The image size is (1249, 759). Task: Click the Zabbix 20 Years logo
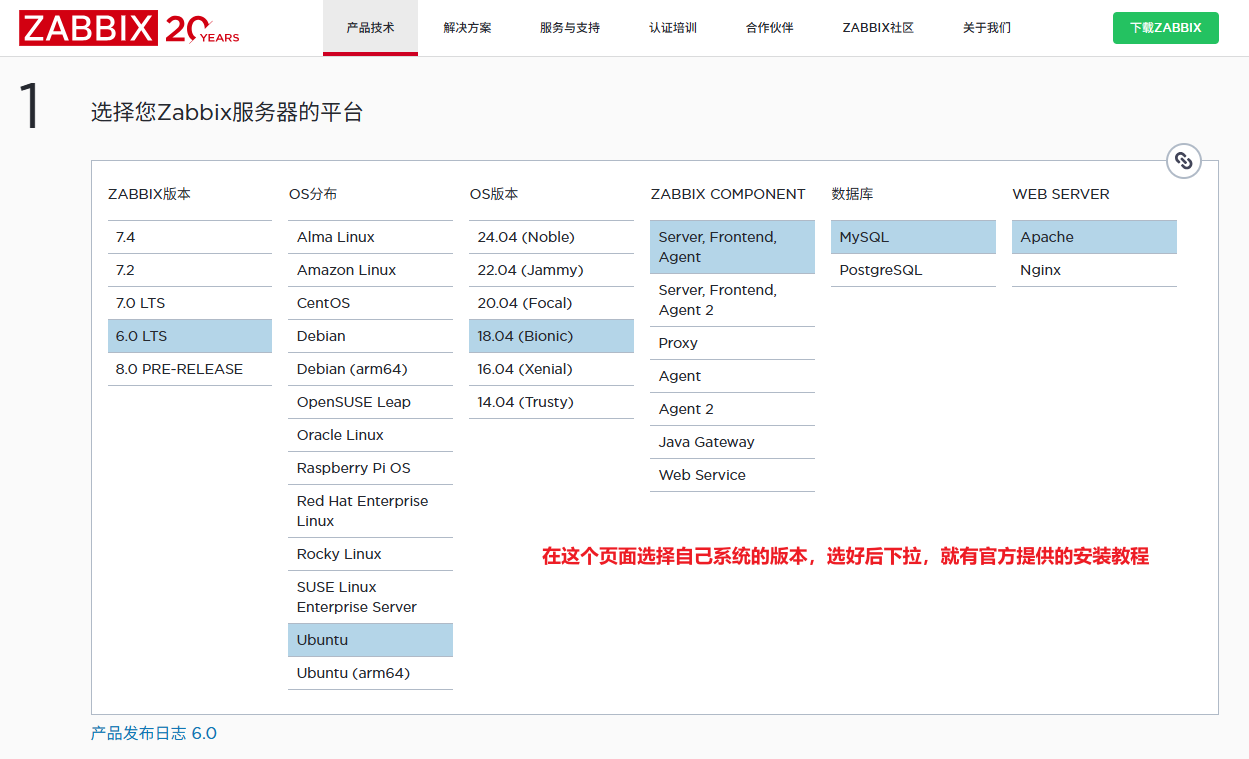pos(129,28)
